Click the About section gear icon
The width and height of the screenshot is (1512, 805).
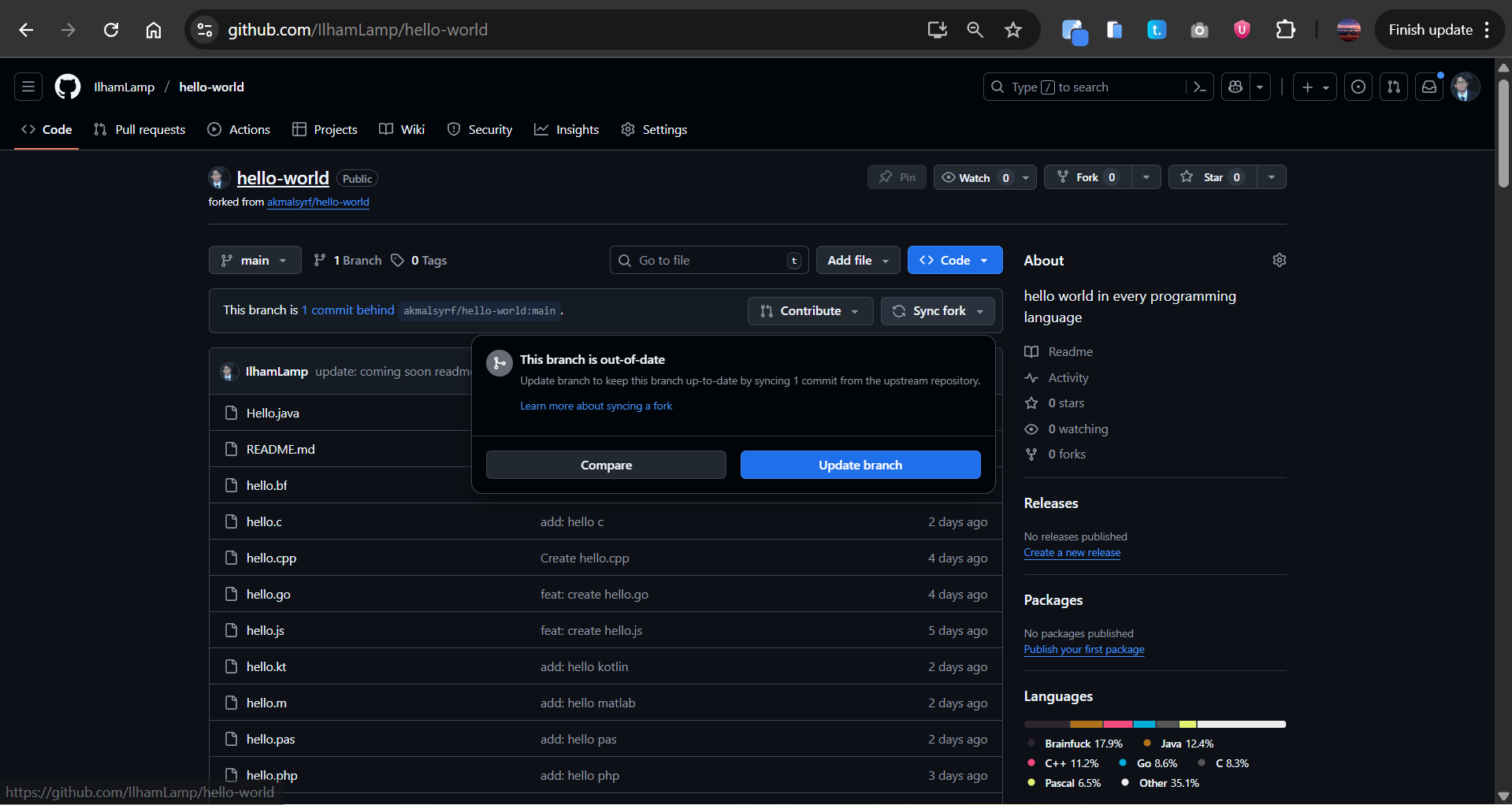1279,260
